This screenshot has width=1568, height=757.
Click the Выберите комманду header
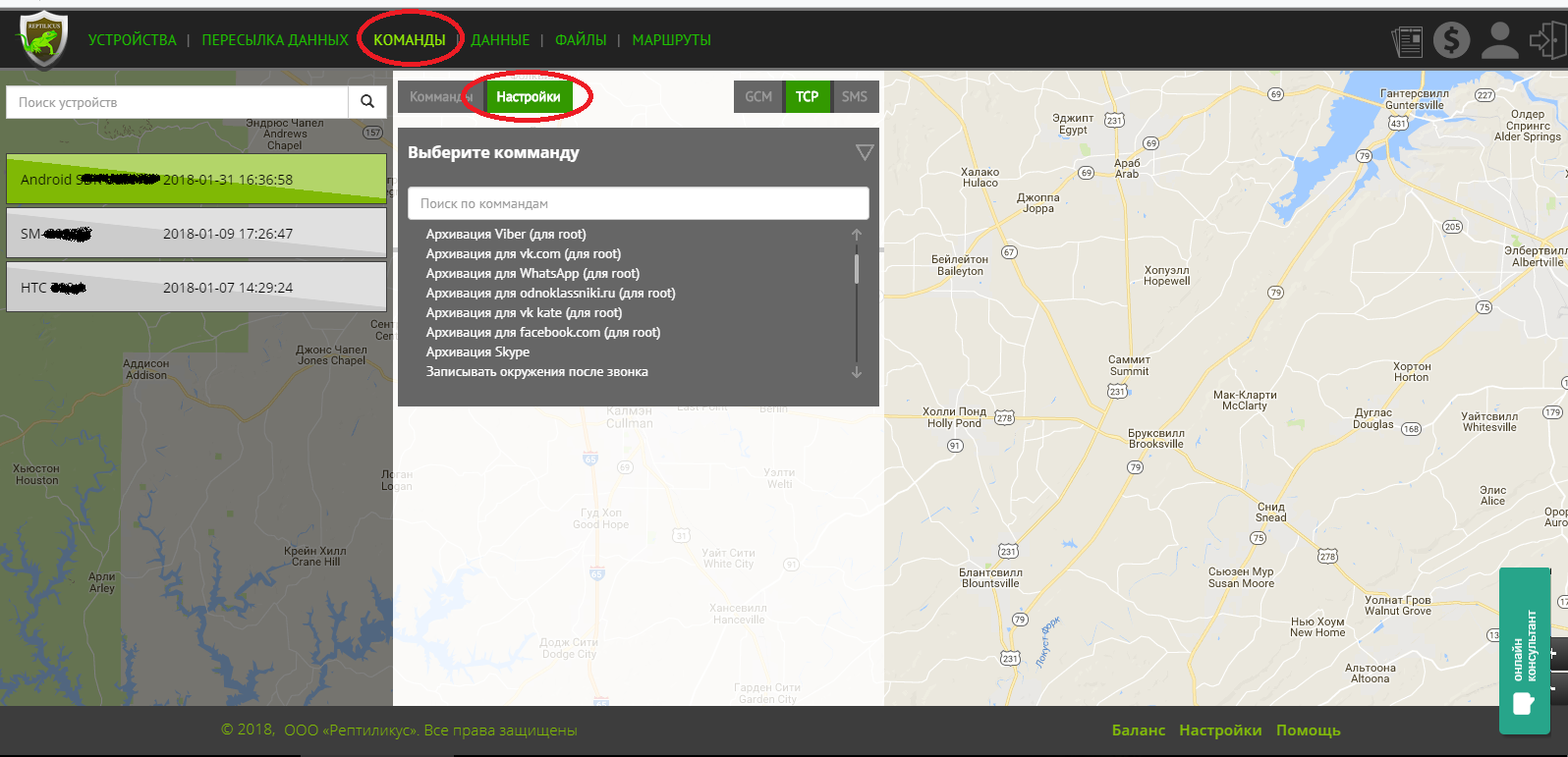[x=493, y=152]
